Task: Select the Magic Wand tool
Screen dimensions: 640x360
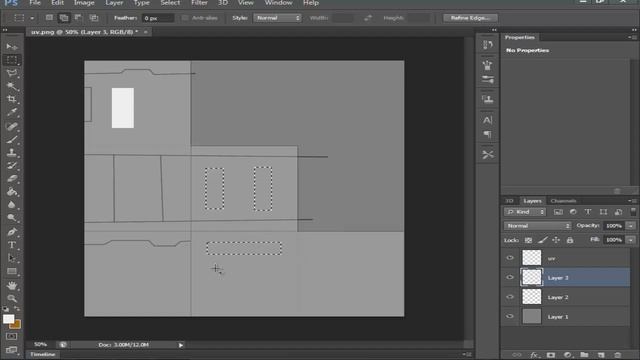Action: click(x=11, y=86)
